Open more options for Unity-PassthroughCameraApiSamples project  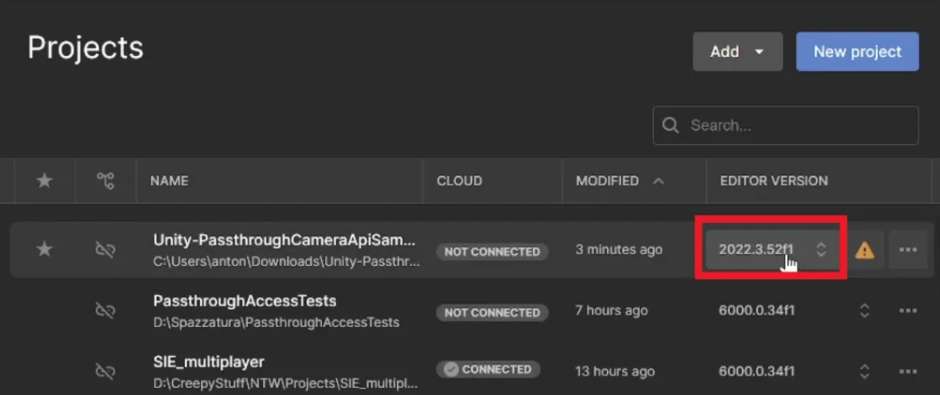click(x=908, y=249)
